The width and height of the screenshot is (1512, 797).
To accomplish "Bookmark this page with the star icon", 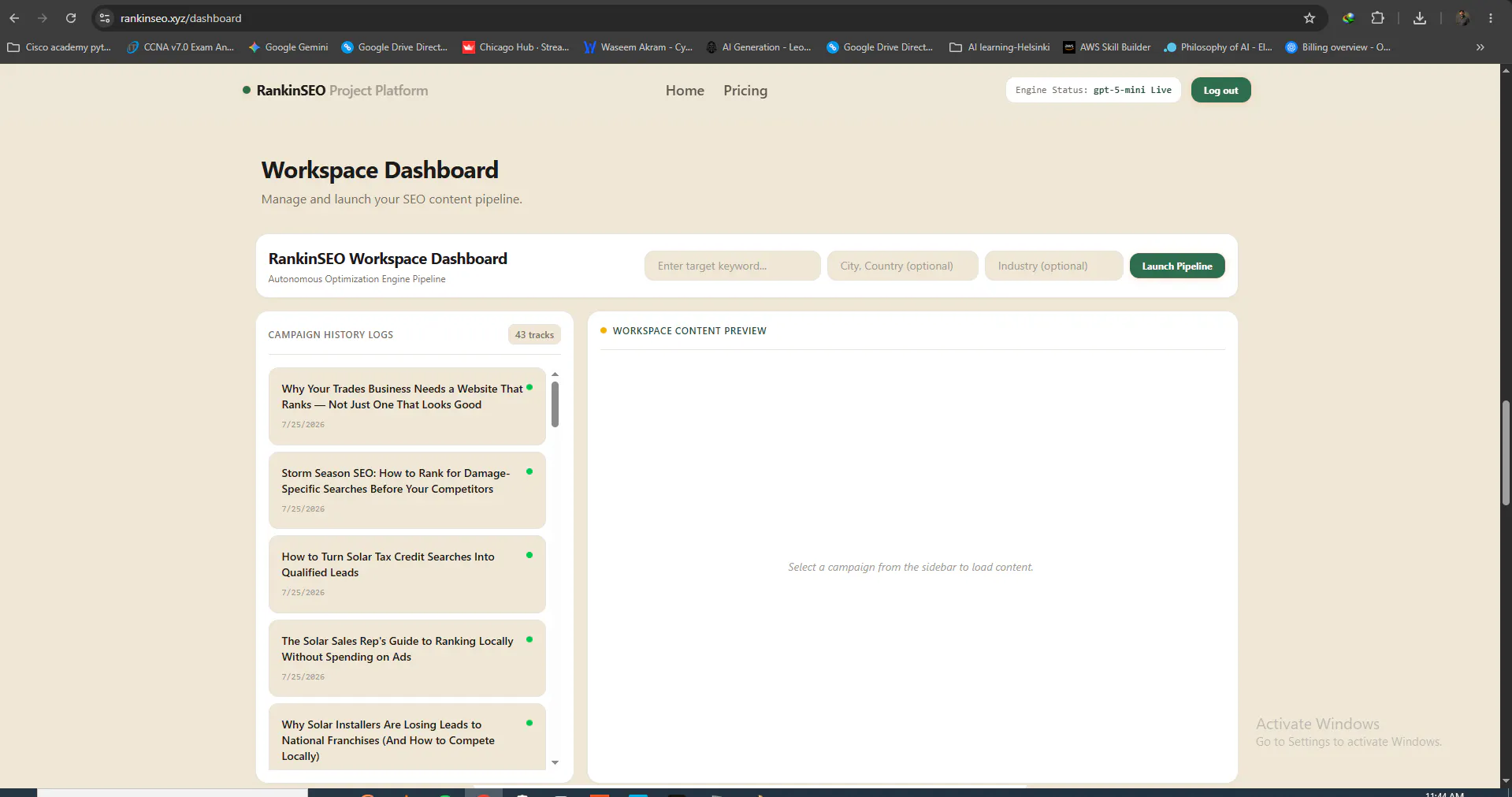I will click(x=1310, y=18).
